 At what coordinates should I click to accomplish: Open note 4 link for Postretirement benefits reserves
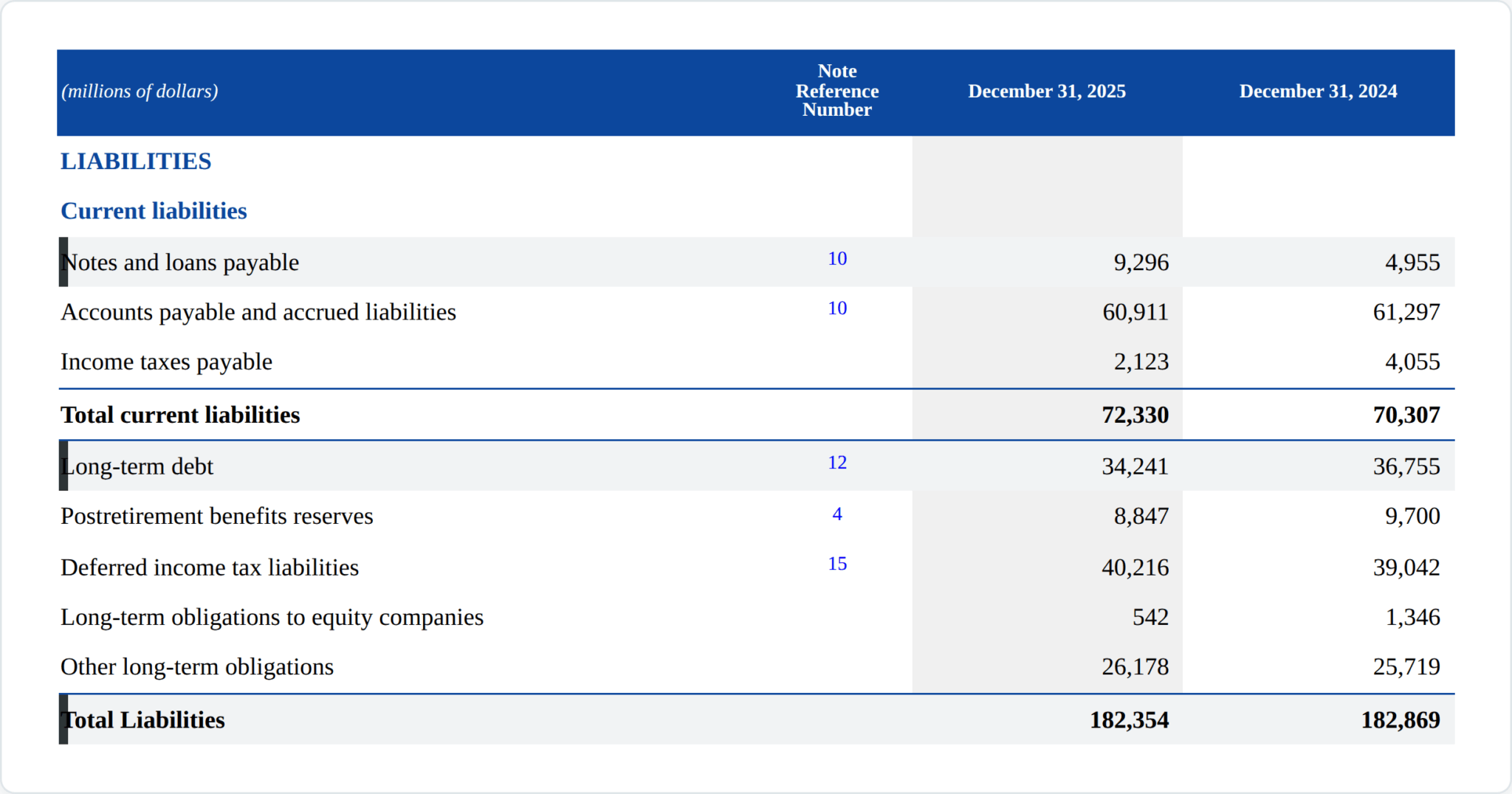(x=836, y=514)
